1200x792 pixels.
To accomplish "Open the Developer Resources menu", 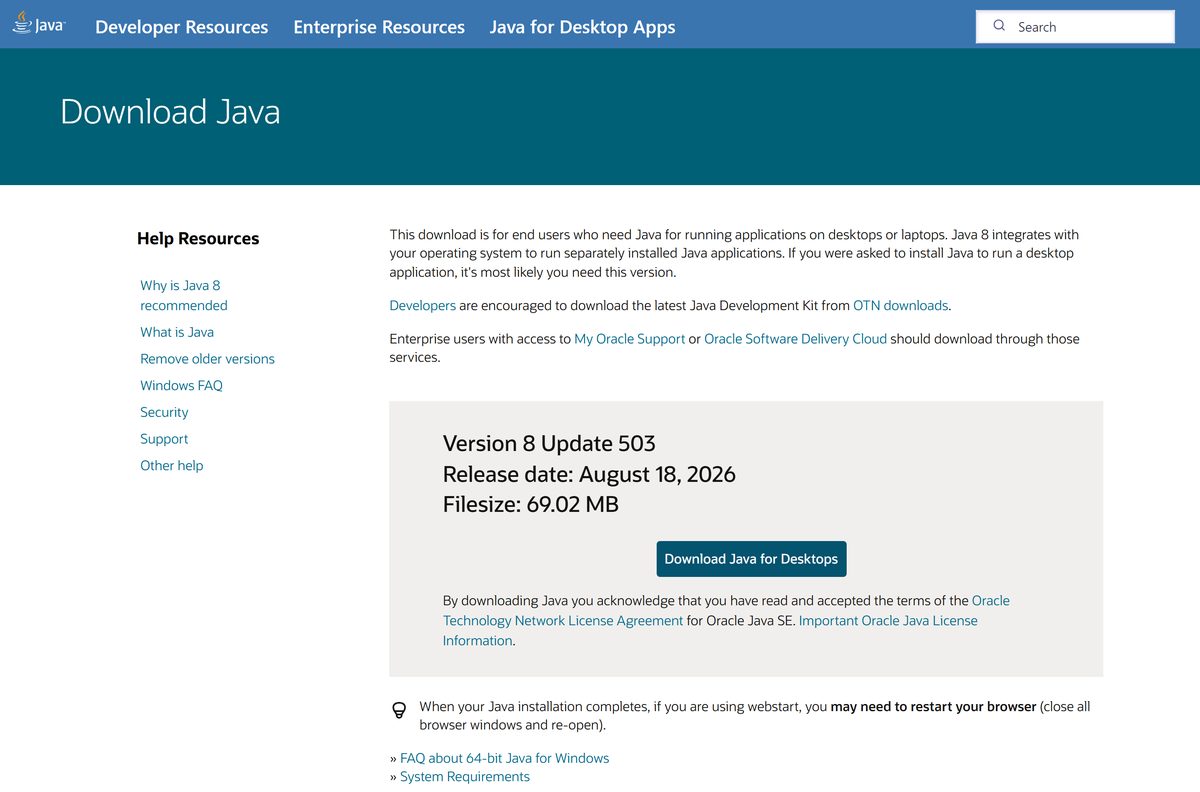I will 182,27.
